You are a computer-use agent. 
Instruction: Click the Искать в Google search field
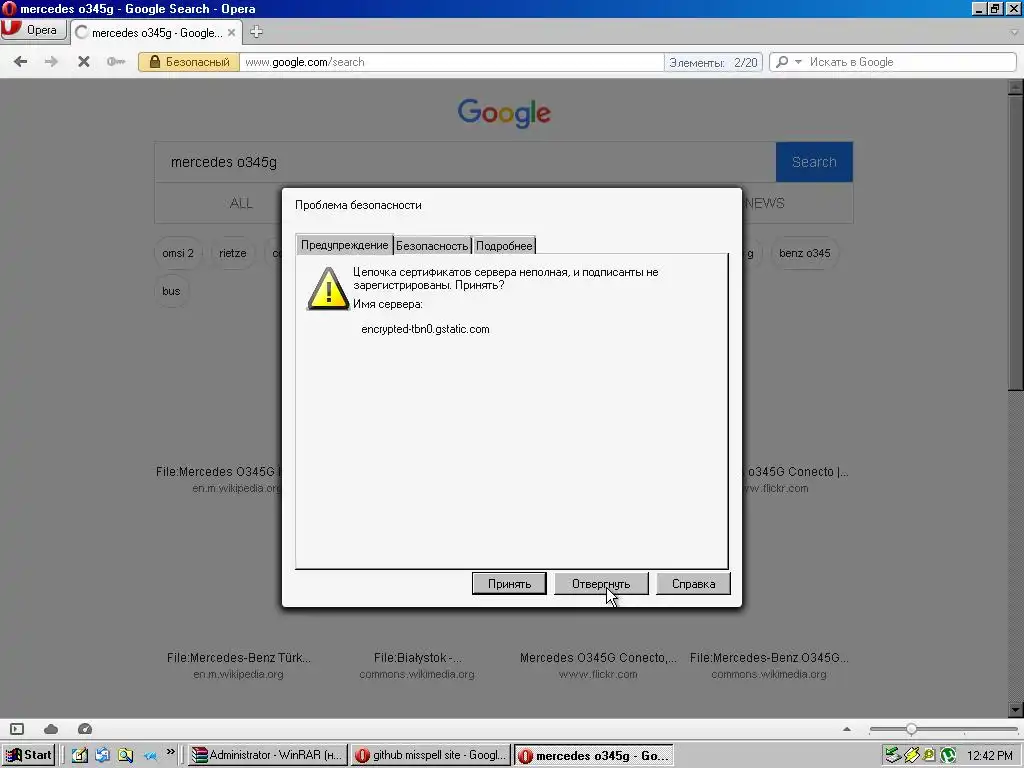point(911,62)
